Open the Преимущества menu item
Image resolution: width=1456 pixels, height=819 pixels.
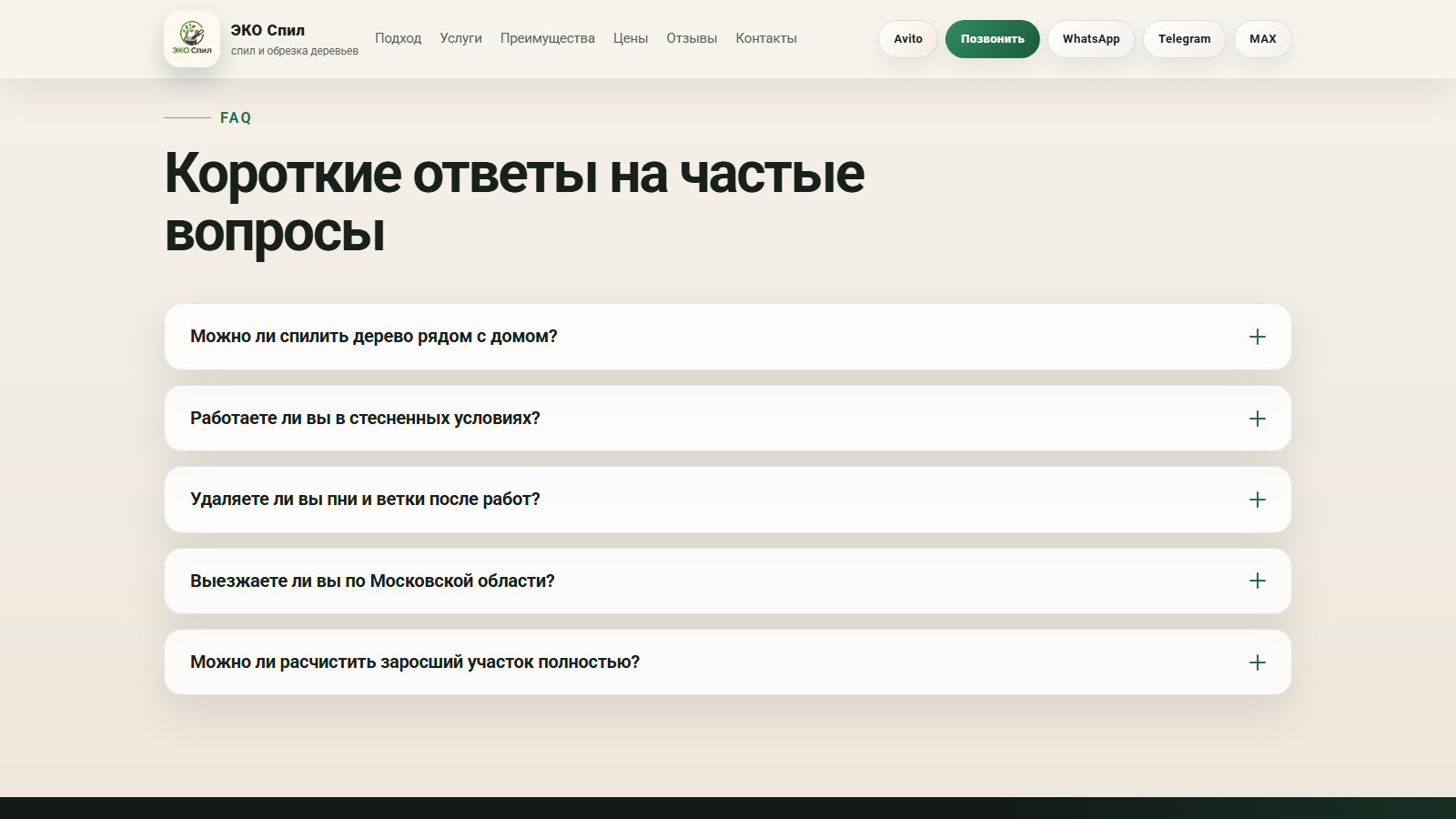(x=547, y=38)
